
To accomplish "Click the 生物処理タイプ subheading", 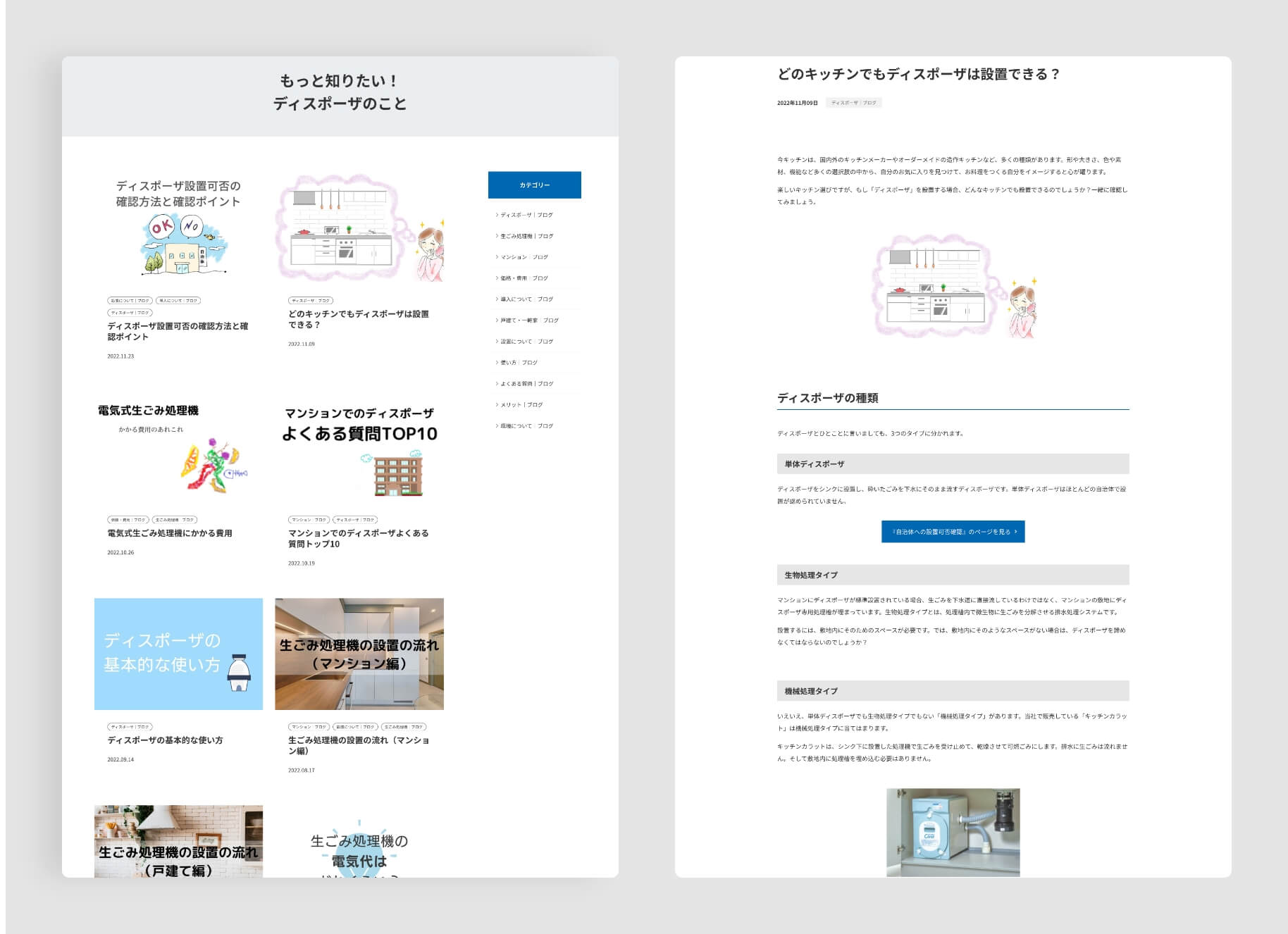I will coord(953,575).
